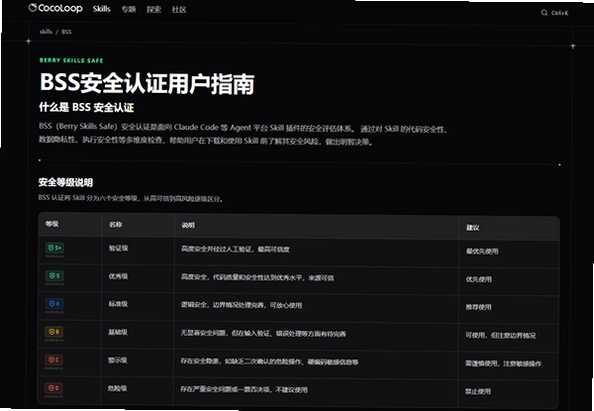This screenshot has width=594, height=411.
Task: Open the CocoLoop logo home link
Action: [56, 8]
